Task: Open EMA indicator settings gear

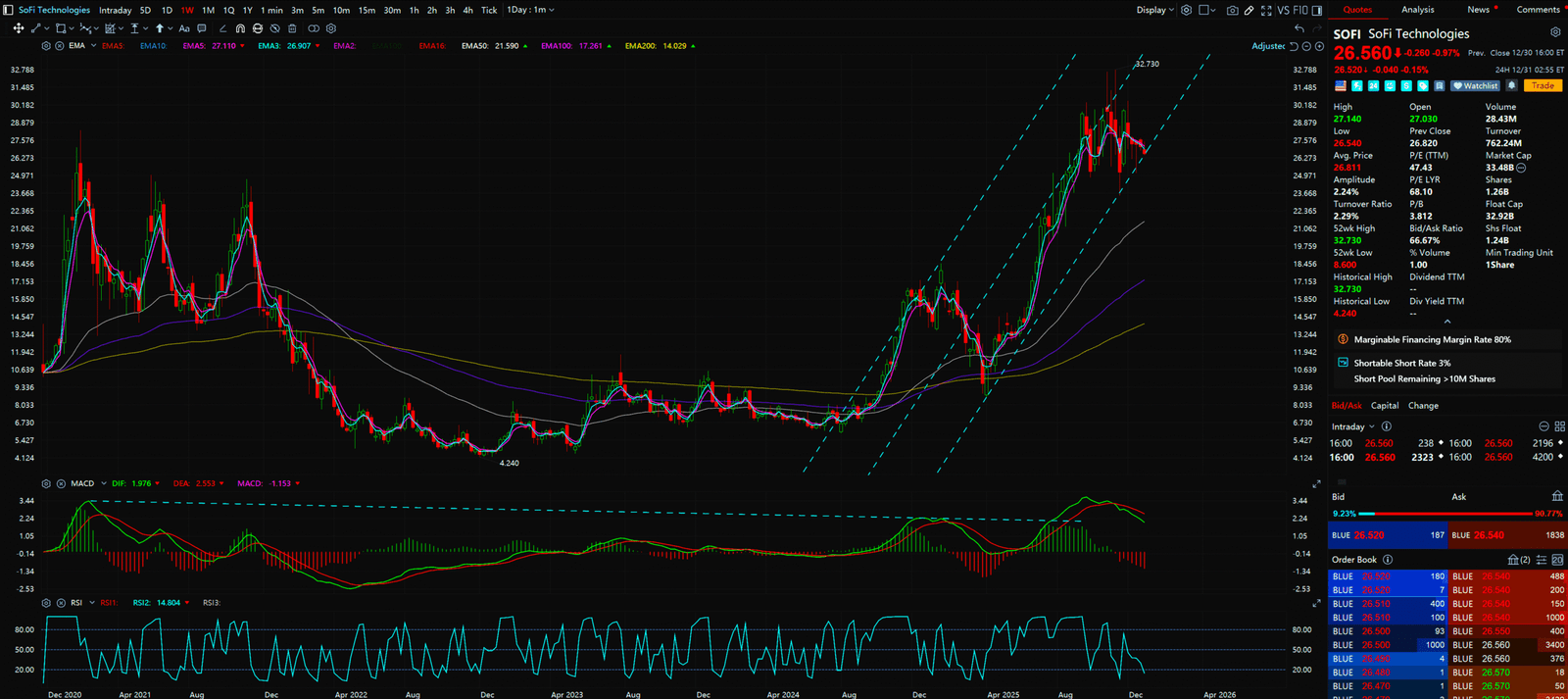Action: click(46, 46)
